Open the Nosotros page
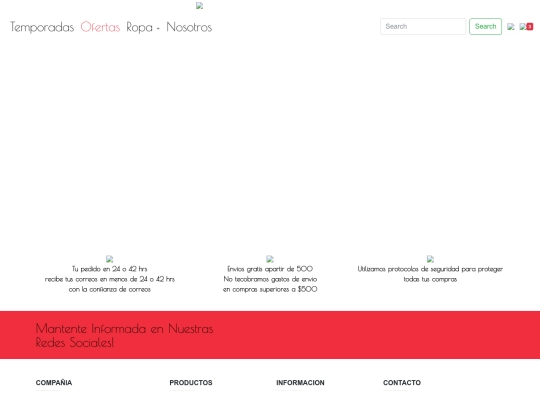Image resolution: width=540 pixels, height=405 pixels. (x=189, y=27)
